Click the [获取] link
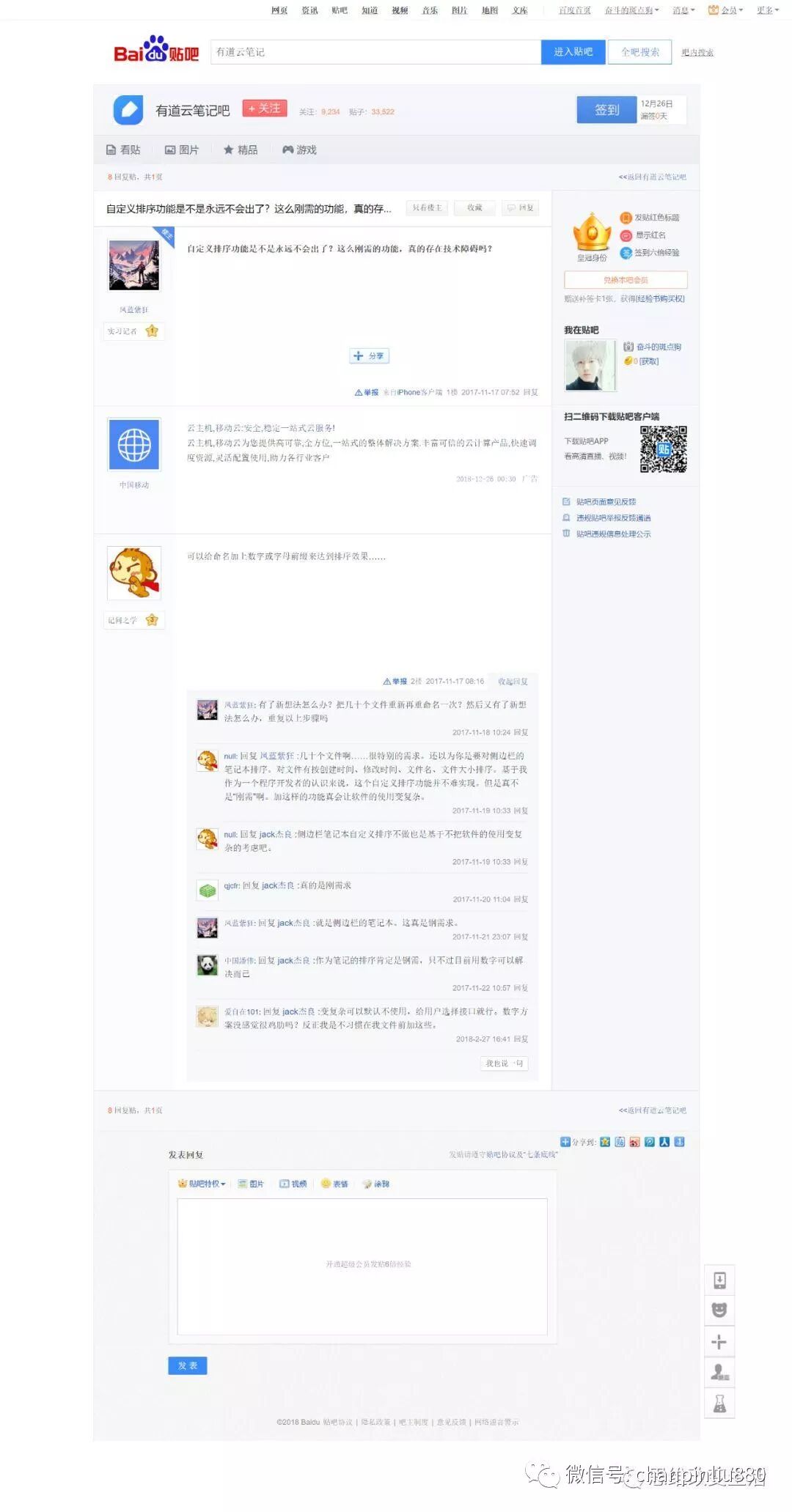Image resolution: width=792 pixels, height=1512 pixels. (x=648, y=361)
